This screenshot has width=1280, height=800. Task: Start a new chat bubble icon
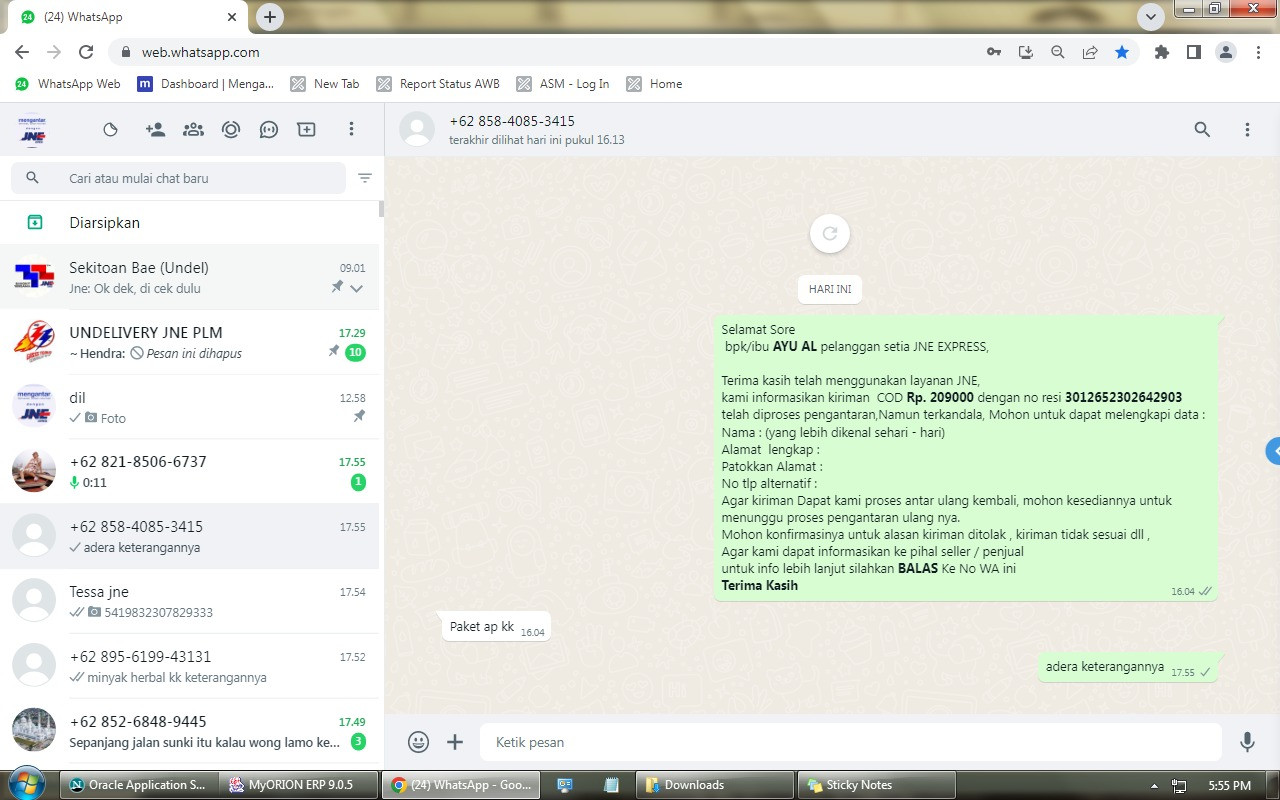tap(268, 129)
